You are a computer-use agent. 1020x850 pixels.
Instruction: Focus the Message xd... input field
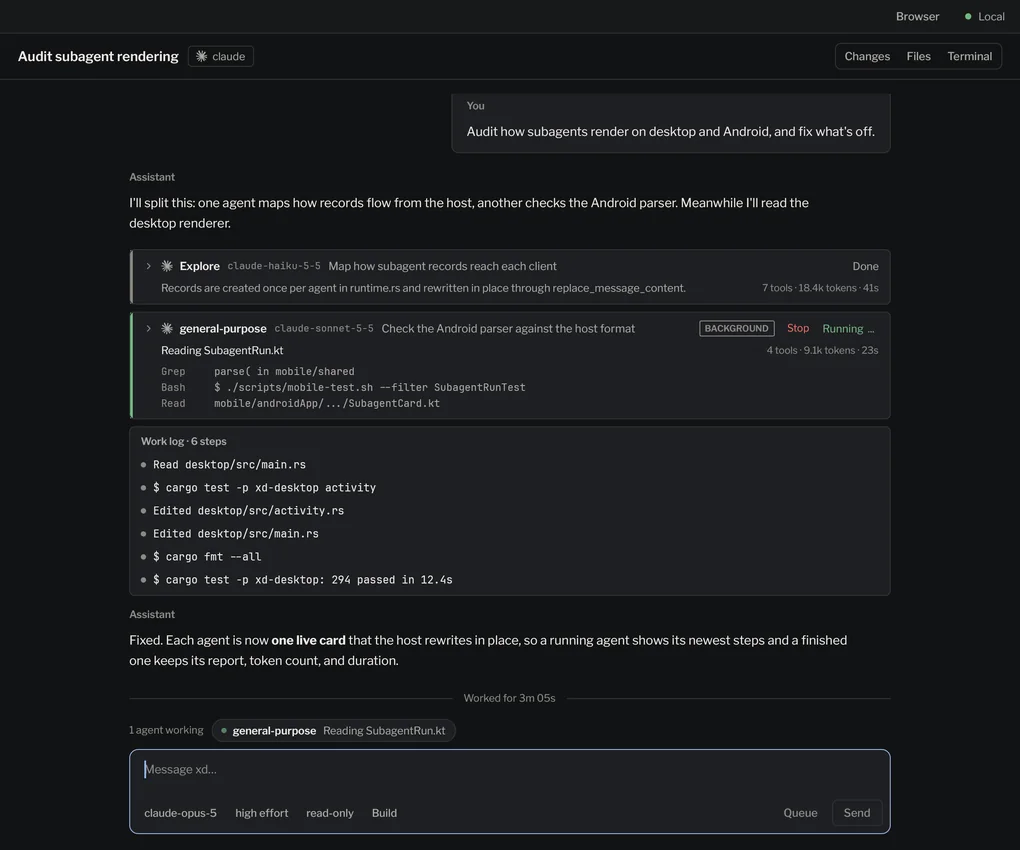(509, 770)
